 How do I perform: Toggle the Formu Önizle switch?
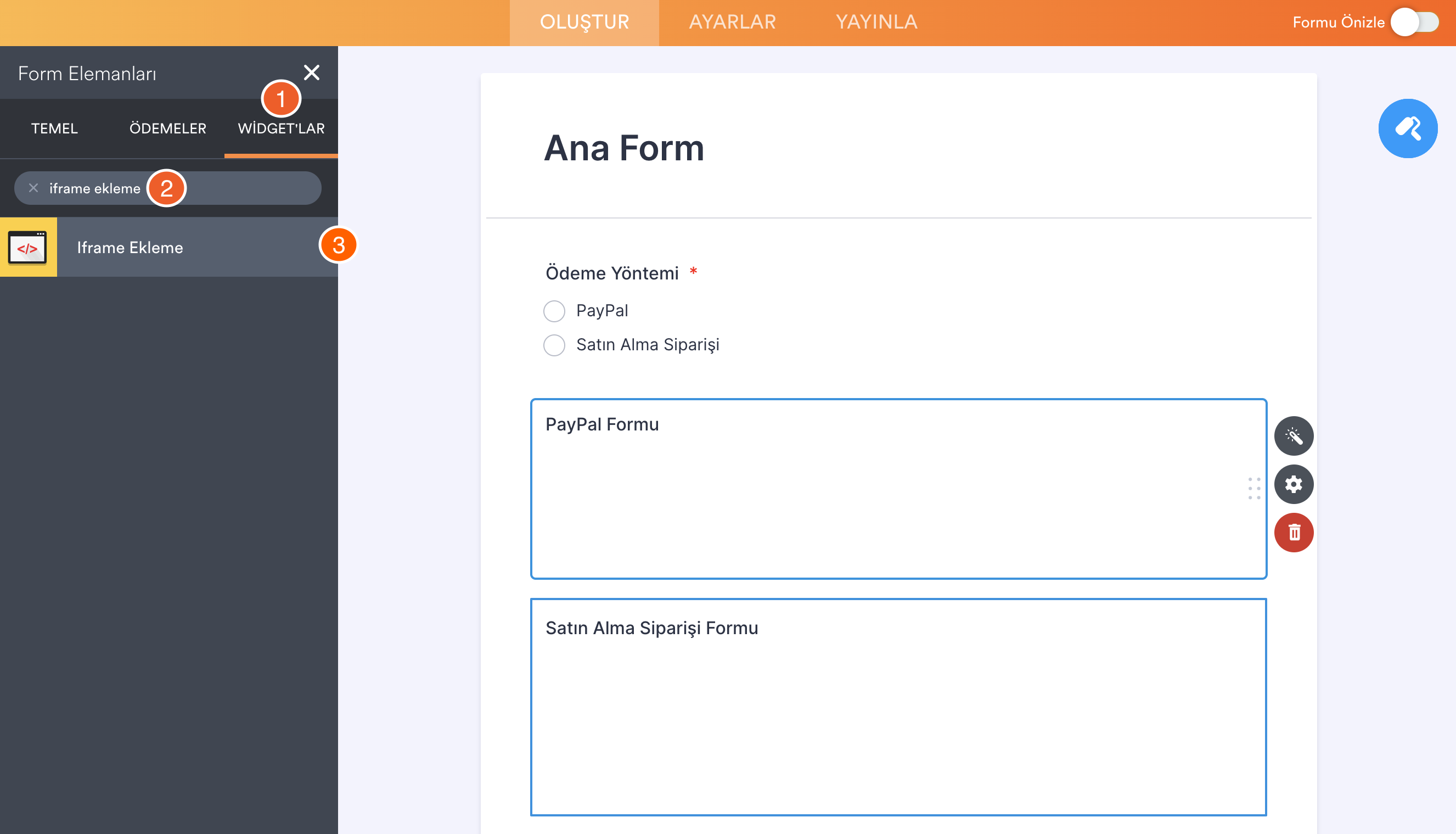pos(1414,23)
